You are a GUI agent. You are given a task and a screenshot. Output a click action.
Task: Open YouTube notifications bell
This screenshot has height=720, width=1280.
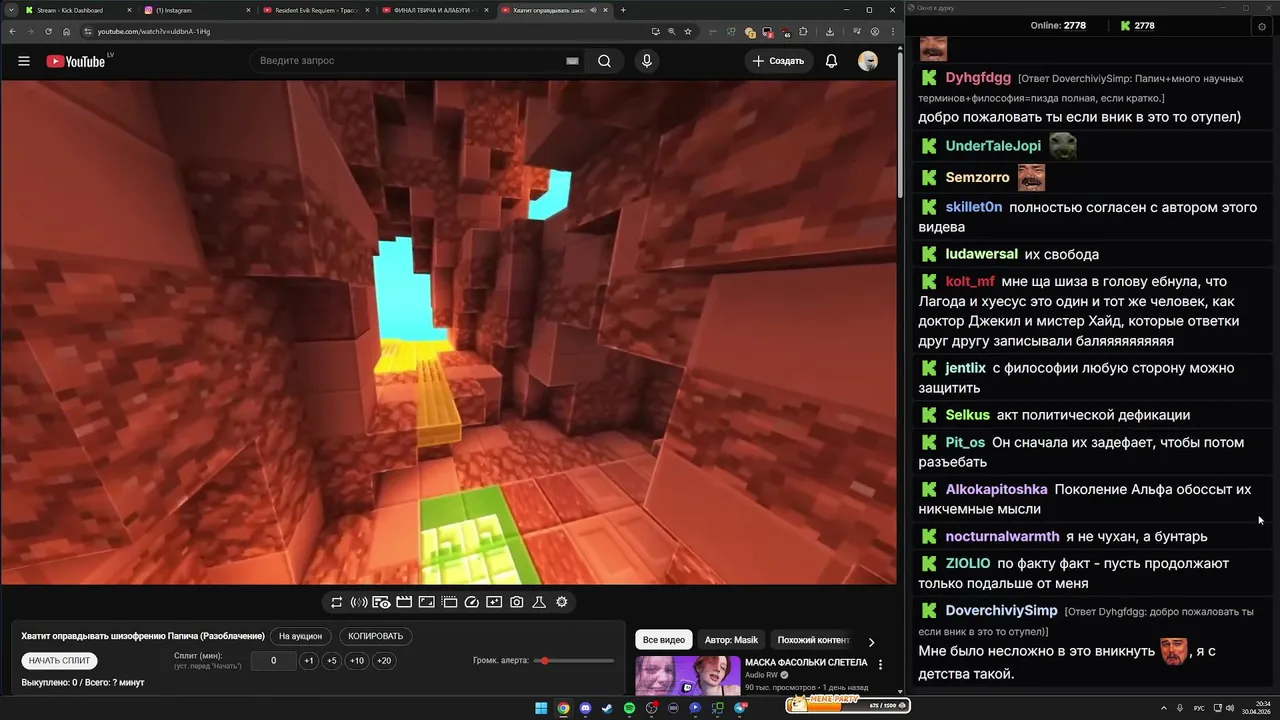[831, 61]
